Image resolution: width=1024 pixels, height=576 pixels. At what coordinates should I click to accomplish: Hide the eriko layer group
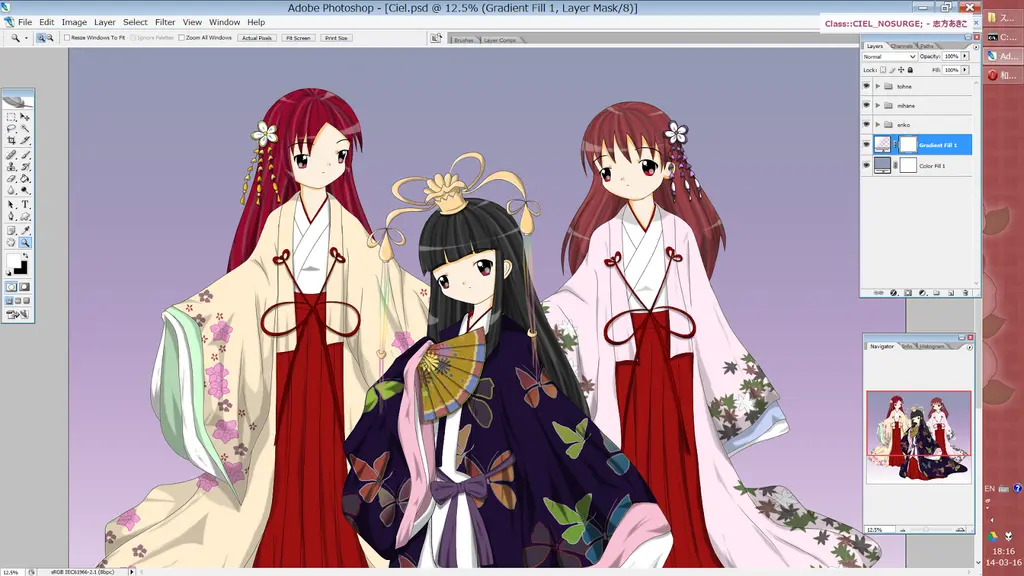(x=866, y=124)
